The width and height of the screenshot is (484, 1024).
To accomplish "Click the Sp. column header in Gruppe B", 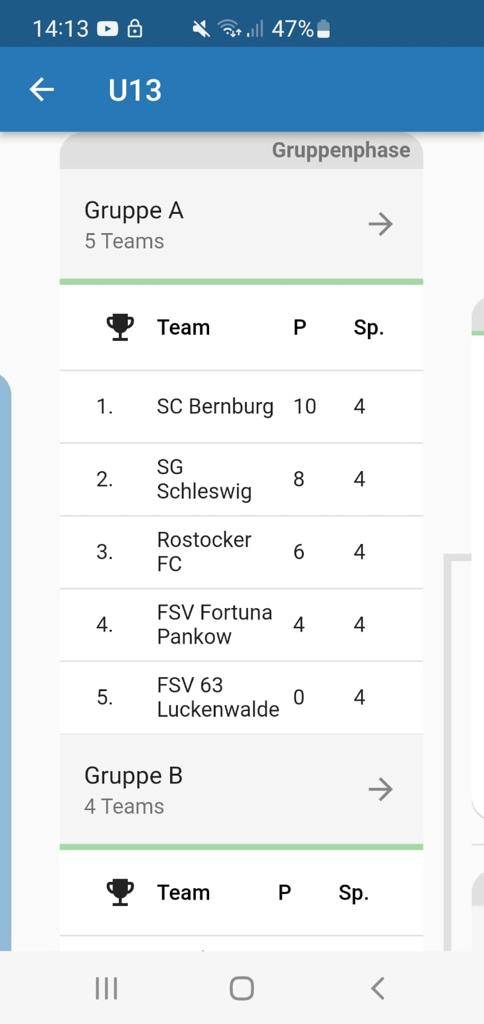I will click(x=353, y=893).
